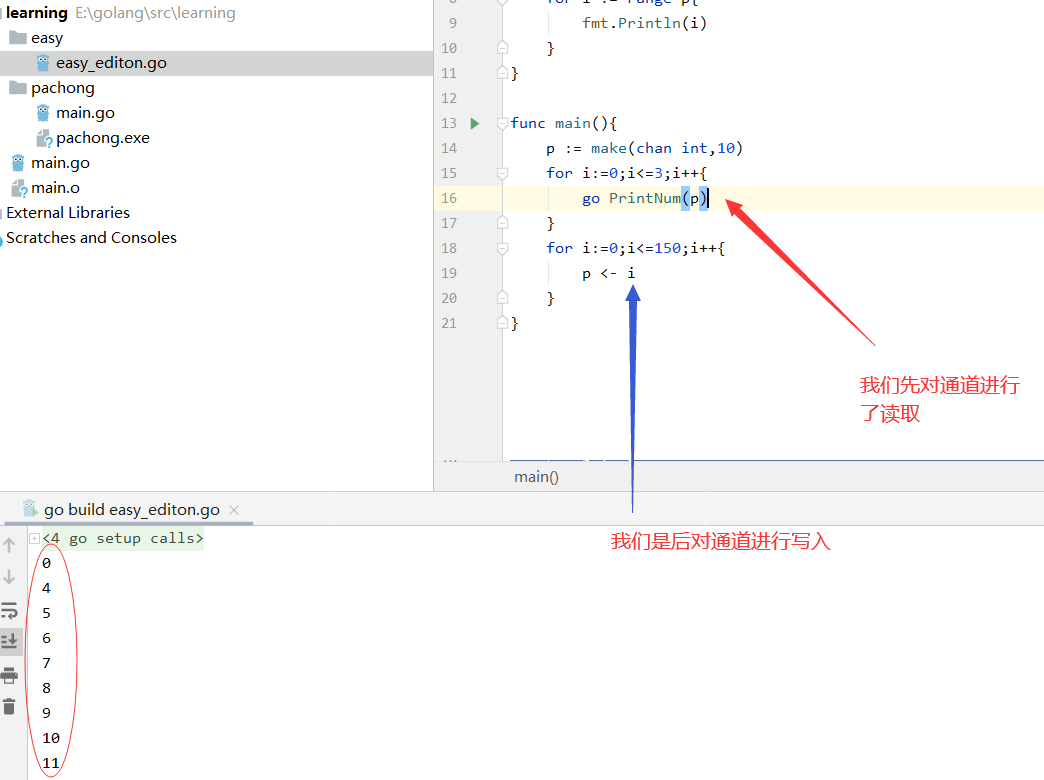Fold the for loop starting on line 15

502,173
